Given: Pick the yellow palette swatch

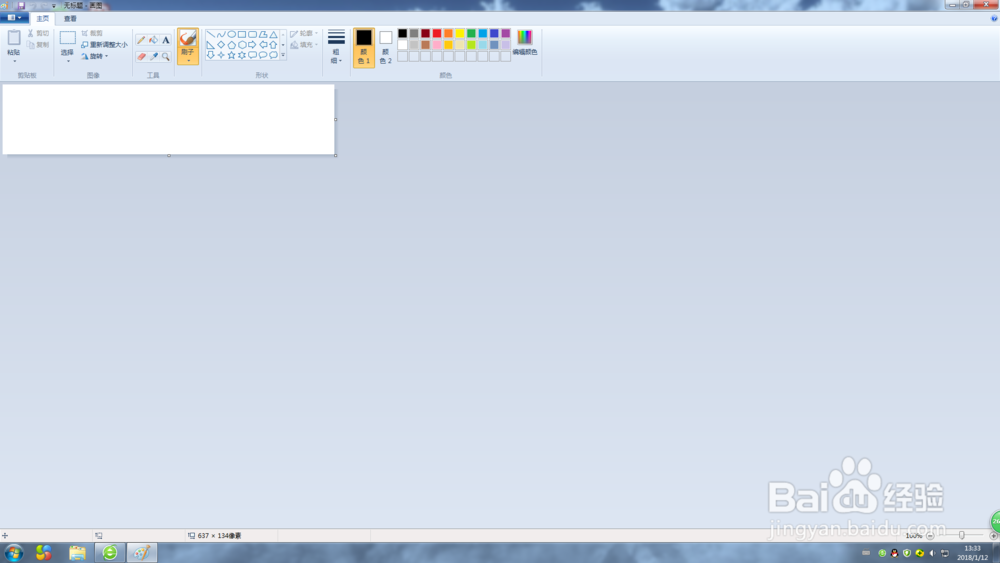Looking at the screenshot, I should 460,33.
